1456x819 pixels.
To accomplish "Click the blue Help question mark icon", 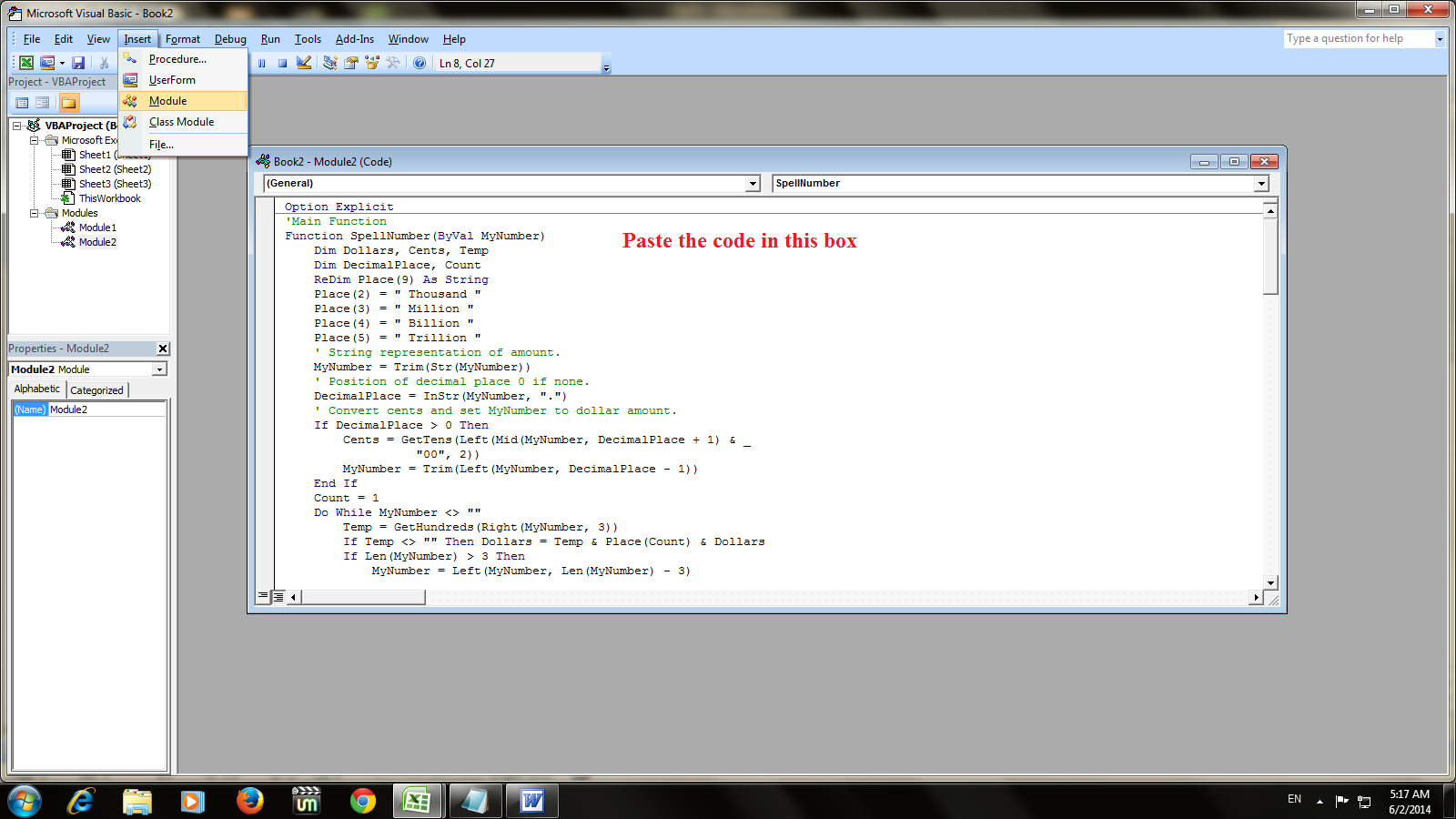I will coord(420,63).
